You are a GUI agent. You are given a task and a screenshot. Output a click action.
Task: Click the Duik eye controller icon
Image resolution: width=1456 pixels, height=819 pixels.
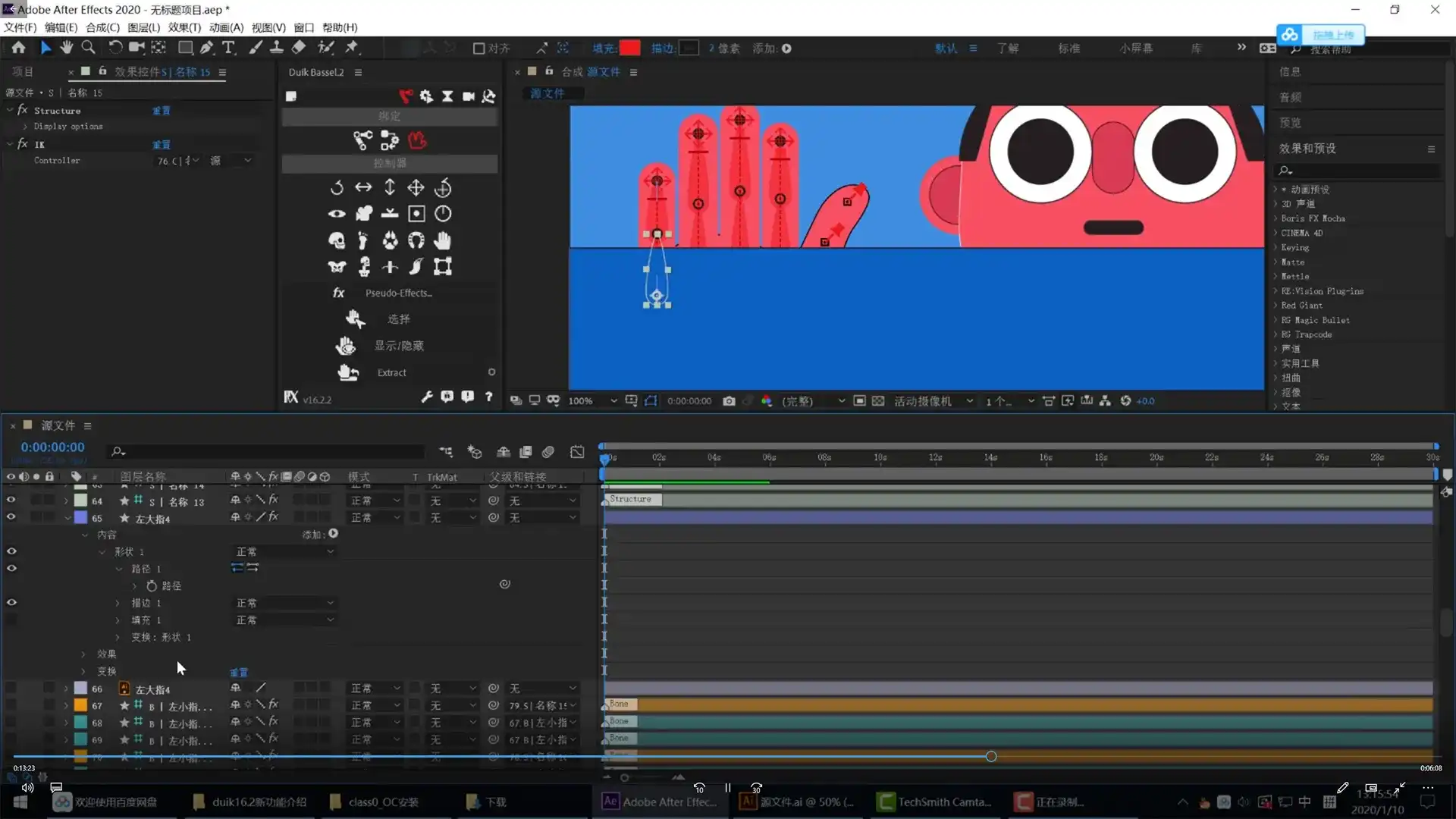[337, 214]
